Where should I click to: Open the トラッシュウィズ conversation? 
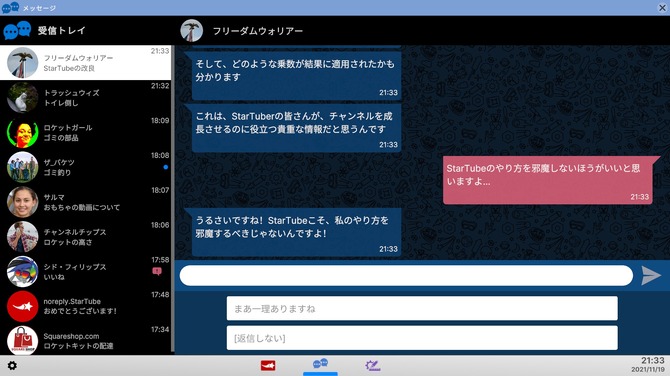click(85, 97)
